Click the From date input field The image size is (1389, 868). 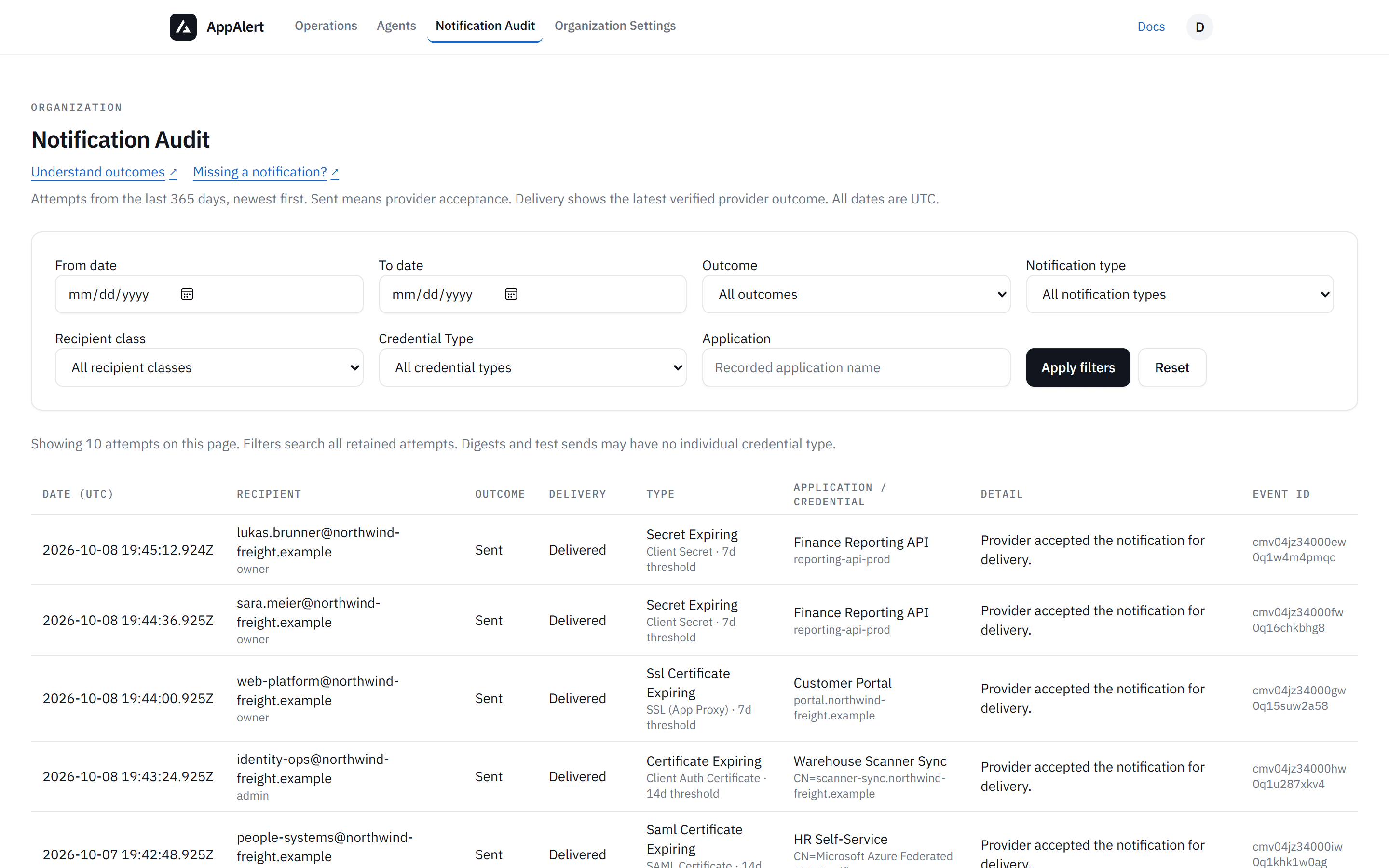209,295
